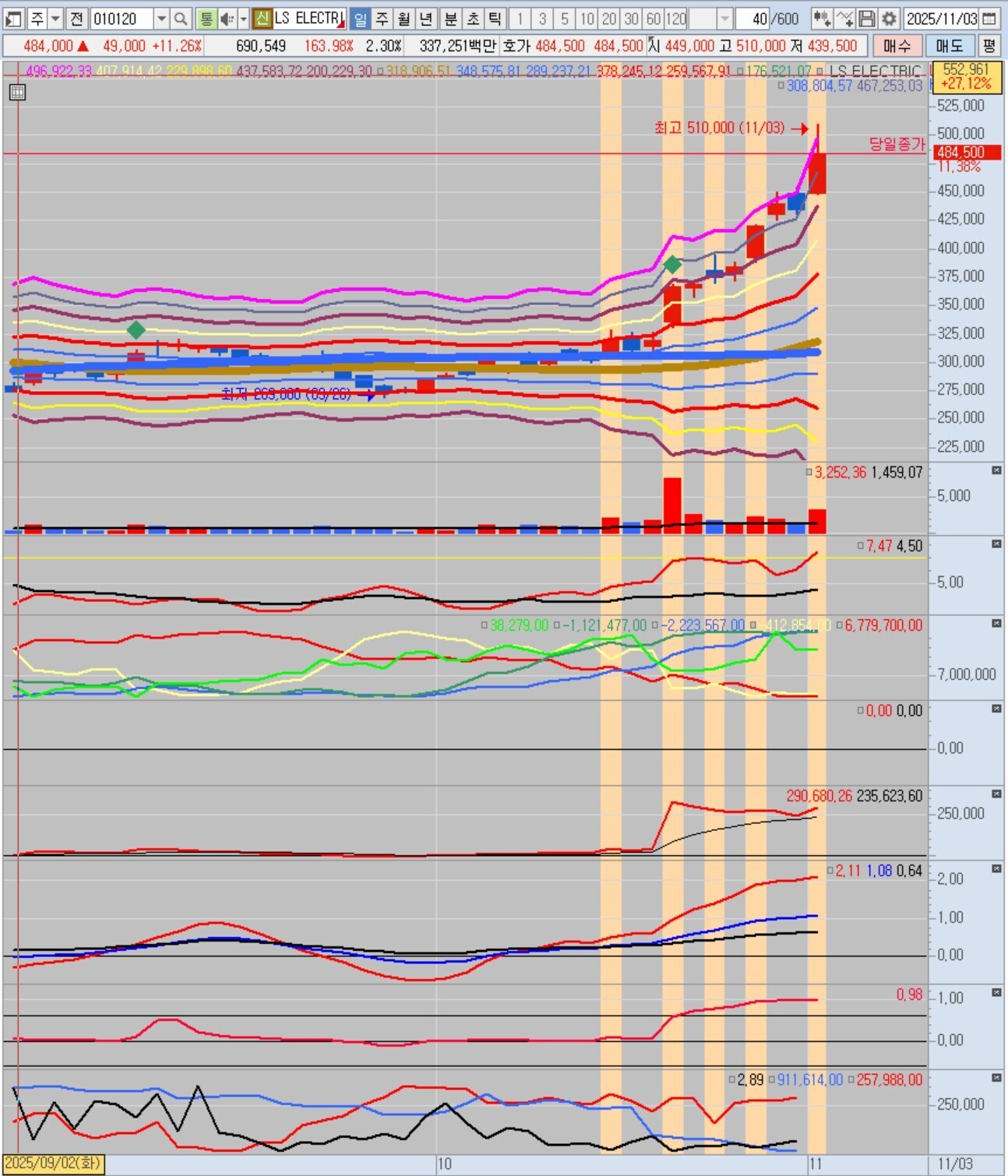Viewport: 1008px width, 1176px height.
Task: Expand the dropdown arrow next to the speaker
Action: click(x=243, y=19)
